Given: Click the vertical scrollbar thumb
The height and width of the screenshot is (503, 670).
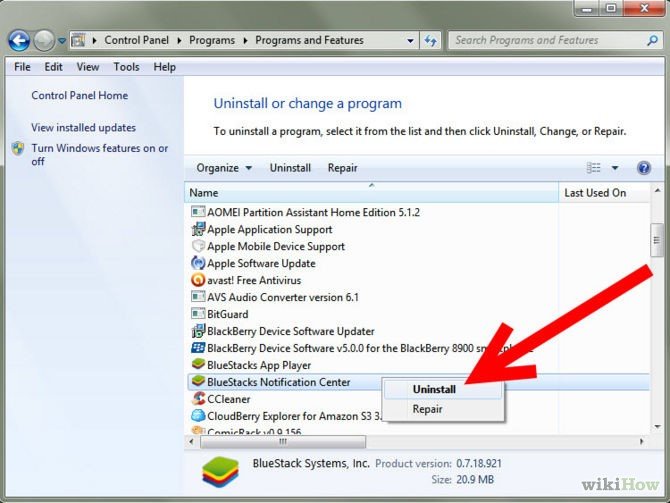Looking at the screenshot, I should click(x=657, y=240).
